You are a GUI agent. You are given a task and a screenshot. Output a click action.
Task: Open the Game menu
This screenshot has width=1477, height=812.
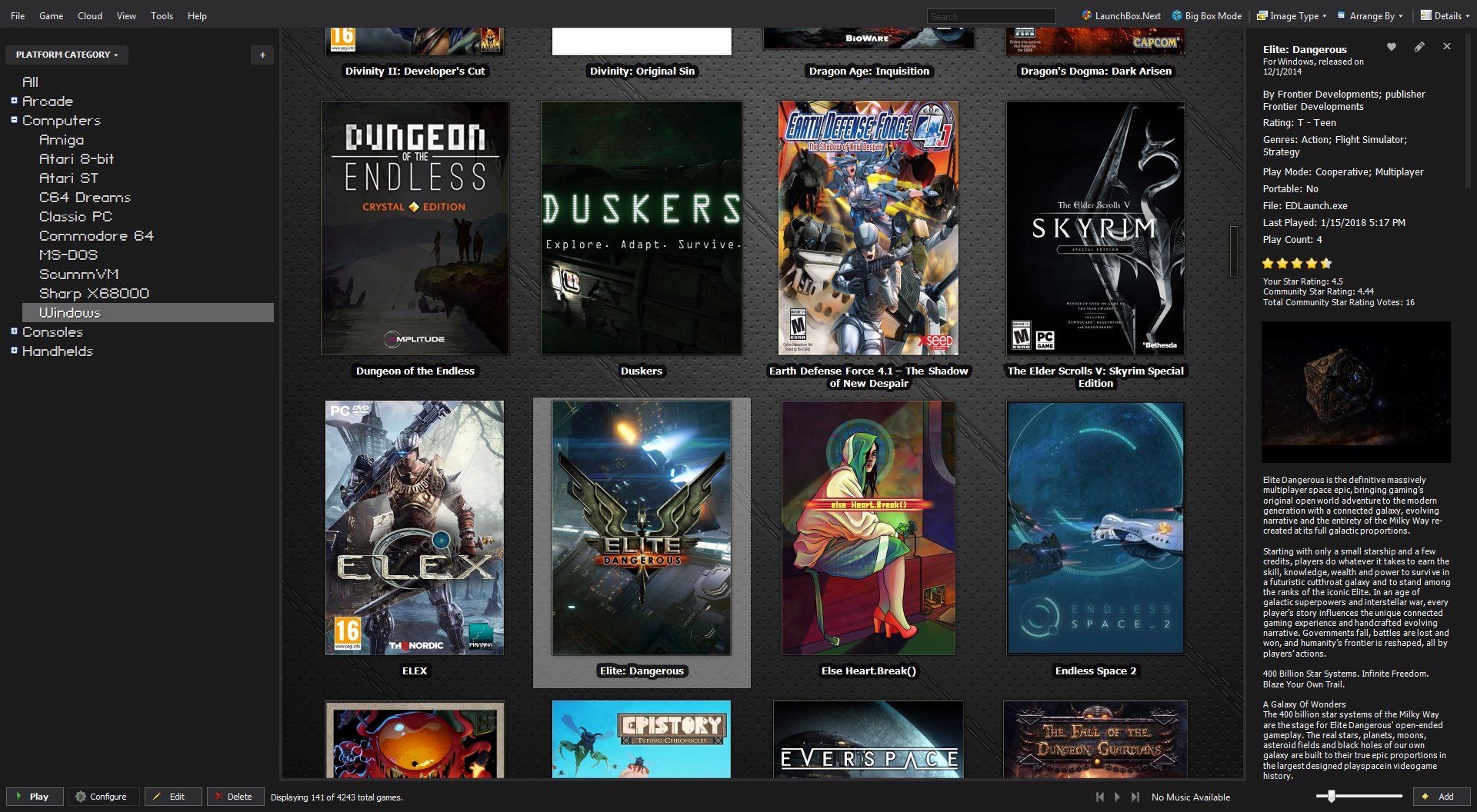click(x=51, y=15)
